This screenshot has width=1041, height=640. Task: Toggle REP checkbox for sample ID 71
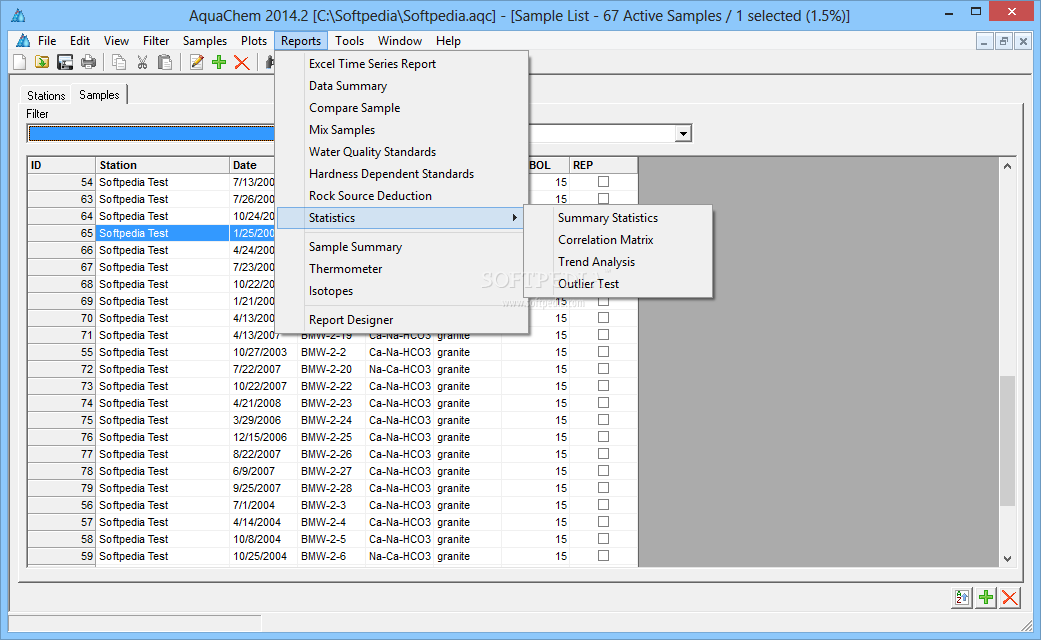coord(603,335)
